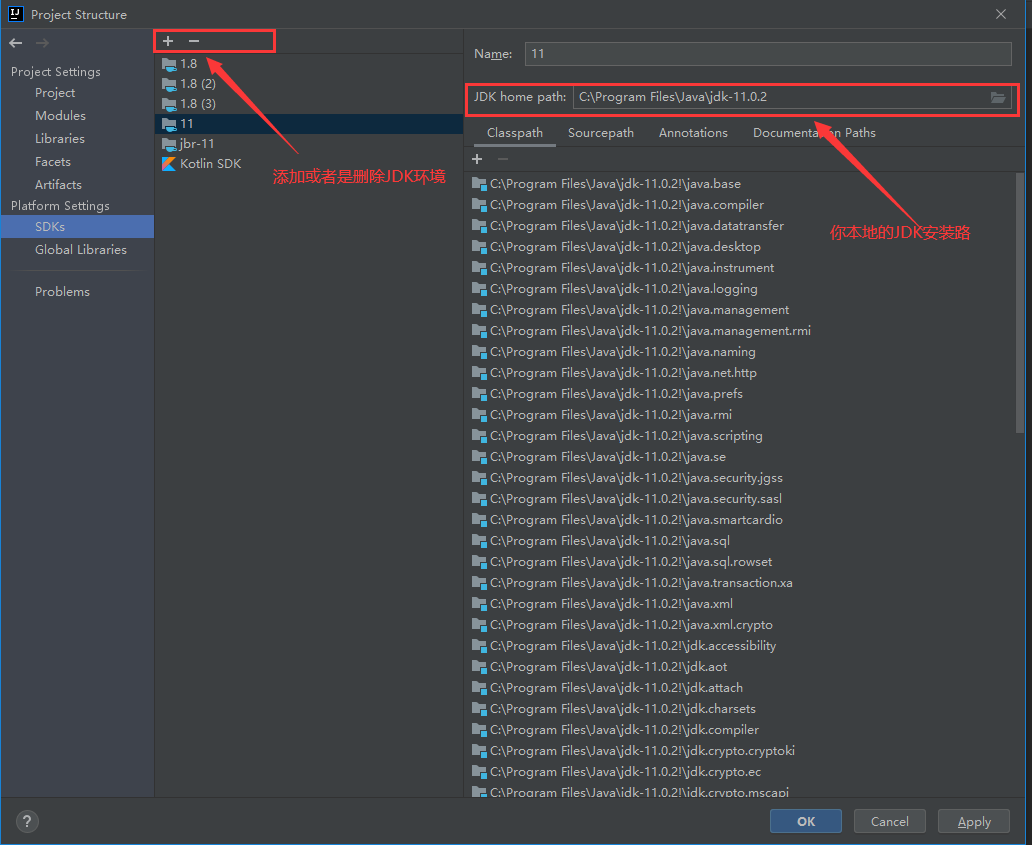Click the remove SDK minus icon

(194, 41)
